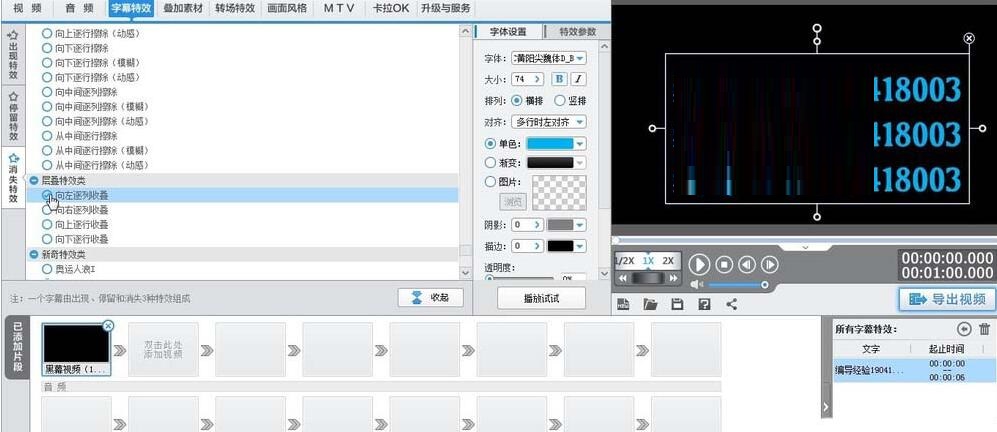Stop the video preview playback
The height and width of the screenshot is (432, 997).
click(724, 264)
